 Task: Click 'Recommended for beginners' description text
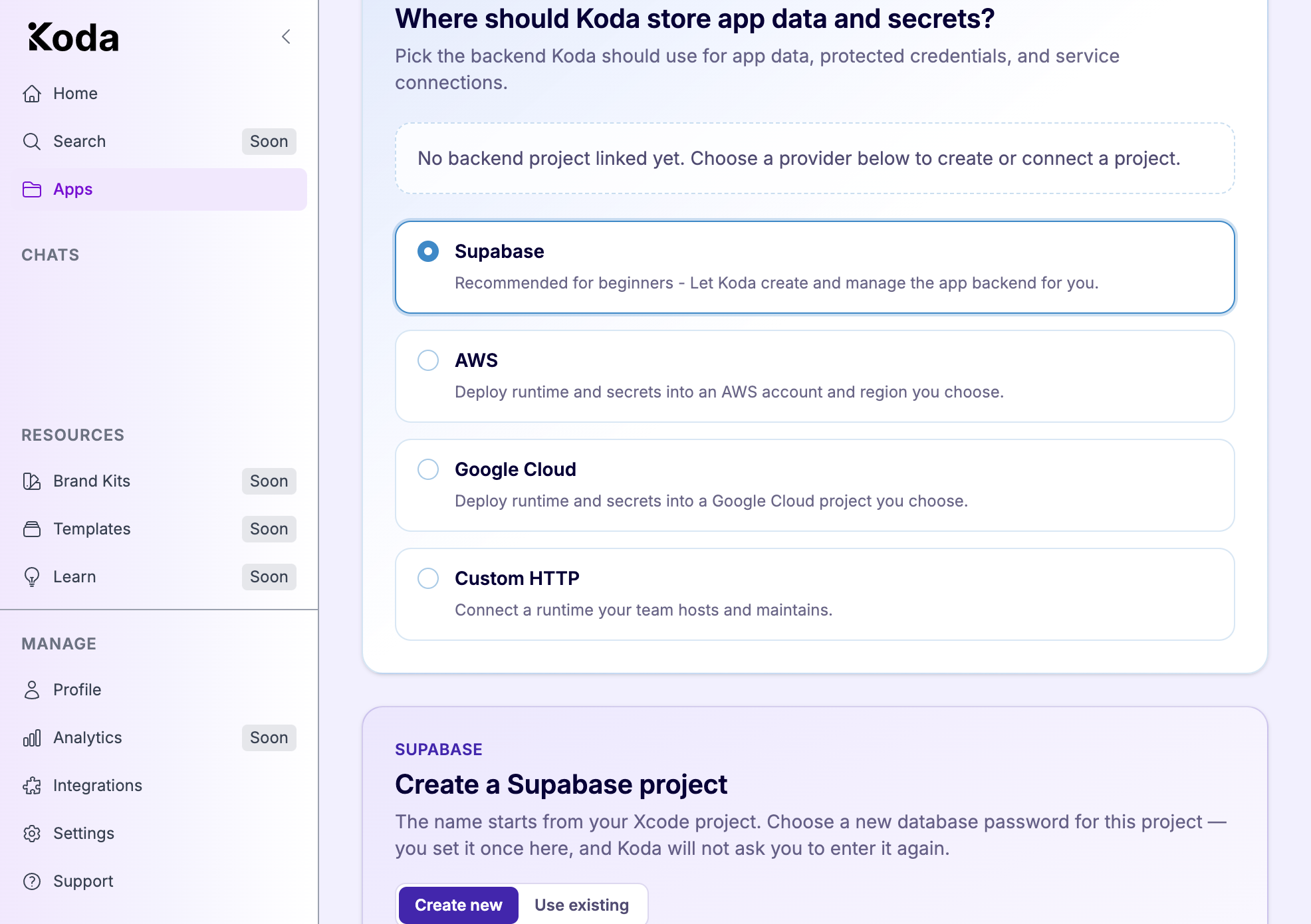776,283
